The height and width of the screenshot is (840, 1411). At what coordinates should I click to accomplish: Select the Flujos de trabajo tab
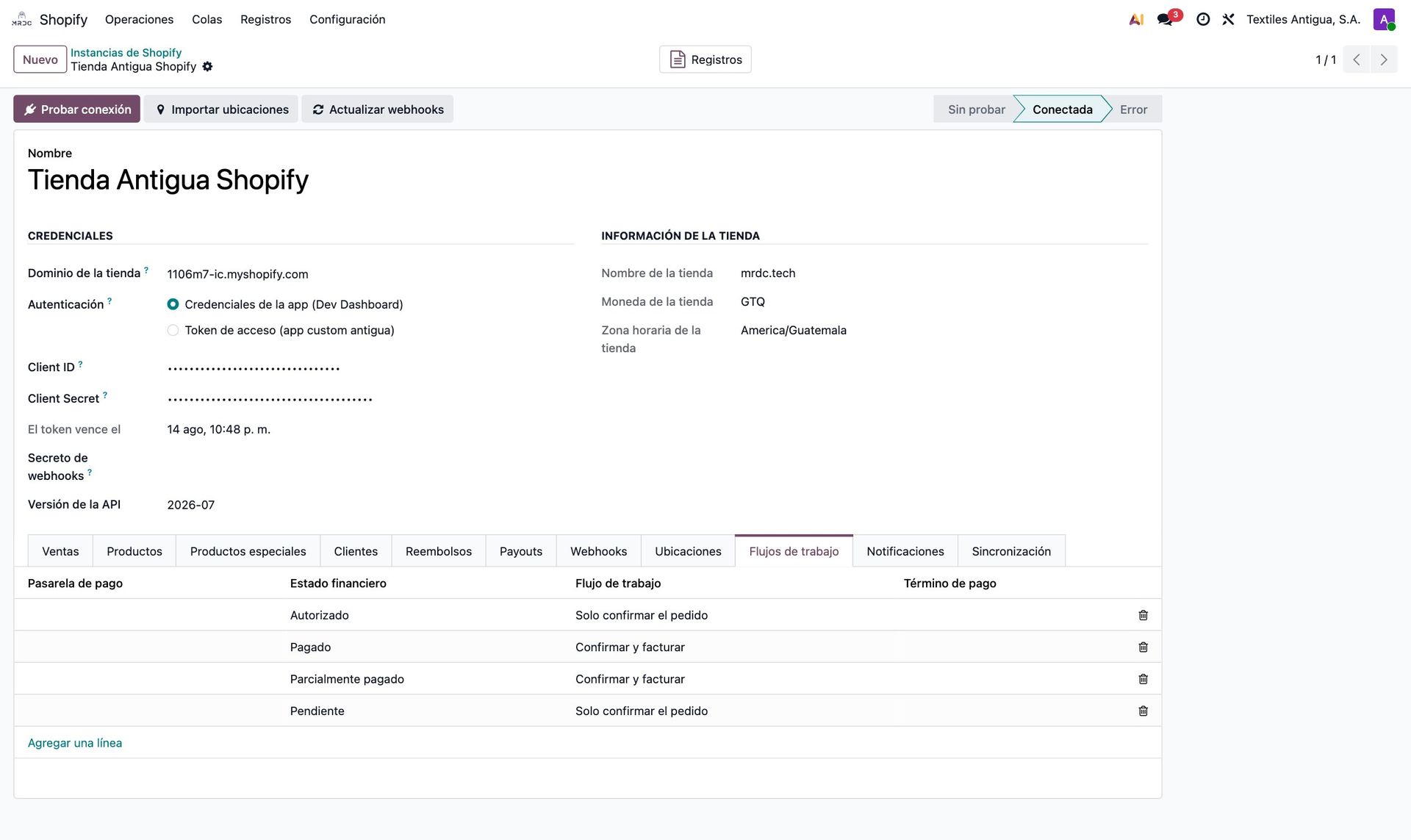[x=794, y=551]
